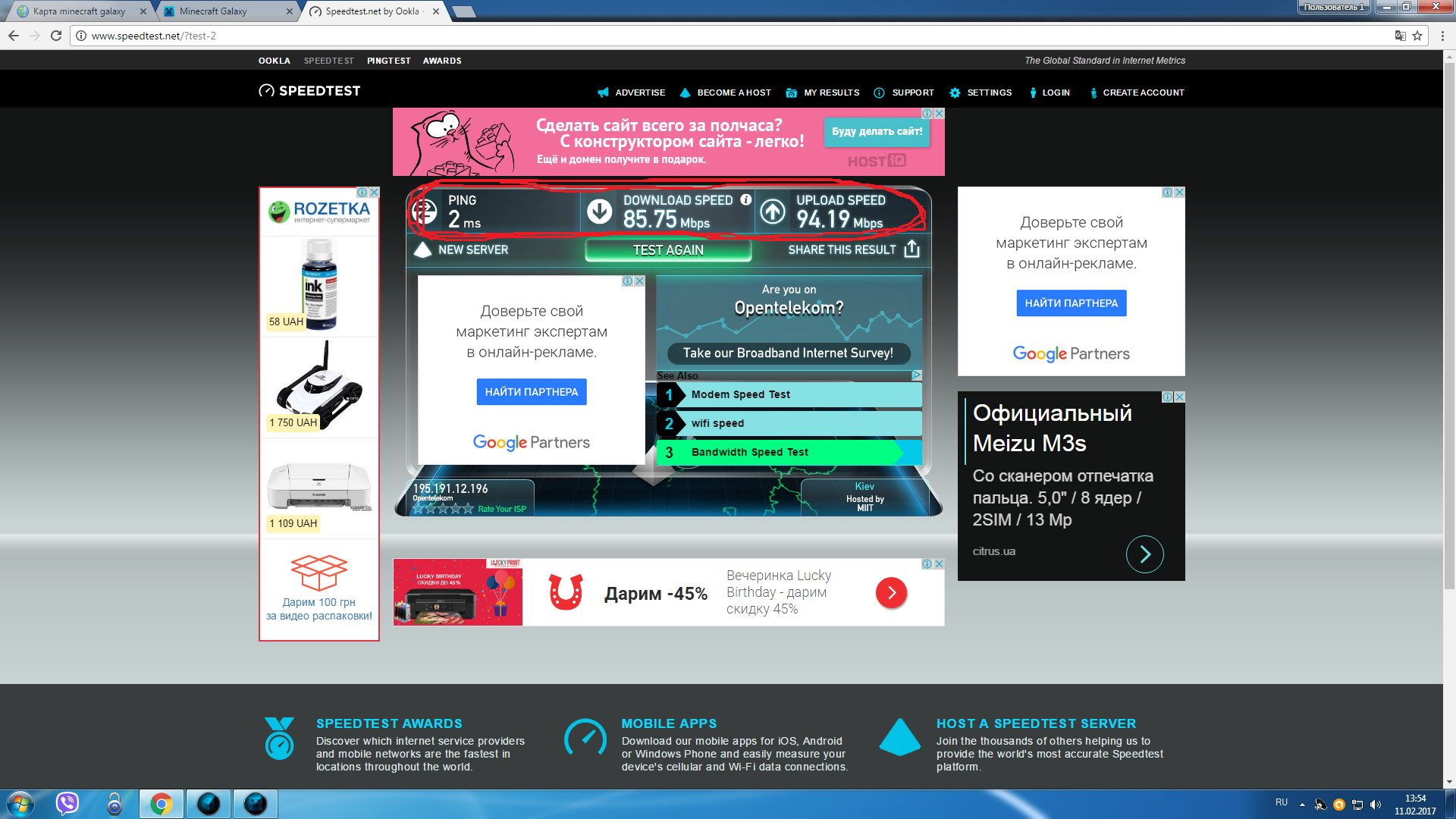Close the pink Host10 banner ad
The height and width of the screenshot is (819, 1456).
tap(939, 113)
